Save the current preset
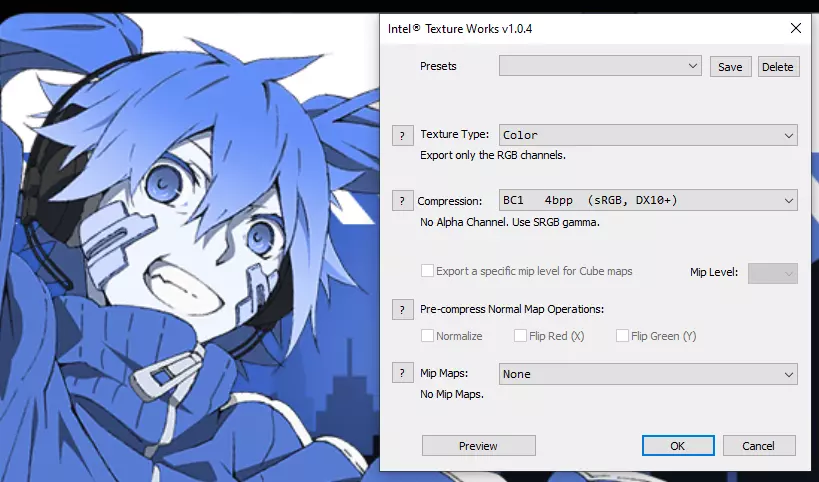 pos(730,67)
